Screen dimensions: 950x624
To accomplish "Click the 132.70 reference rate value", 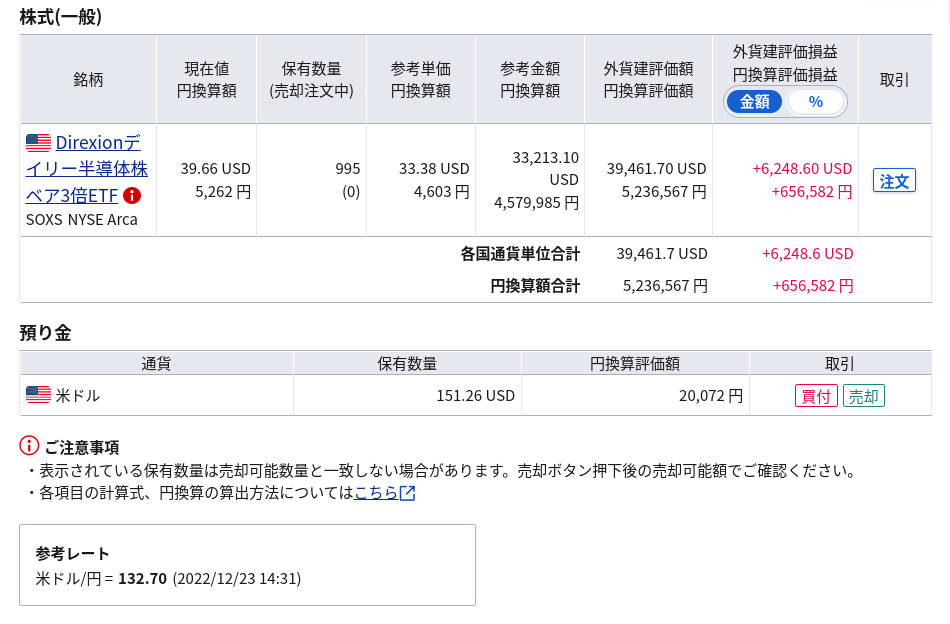I will 142,579.
